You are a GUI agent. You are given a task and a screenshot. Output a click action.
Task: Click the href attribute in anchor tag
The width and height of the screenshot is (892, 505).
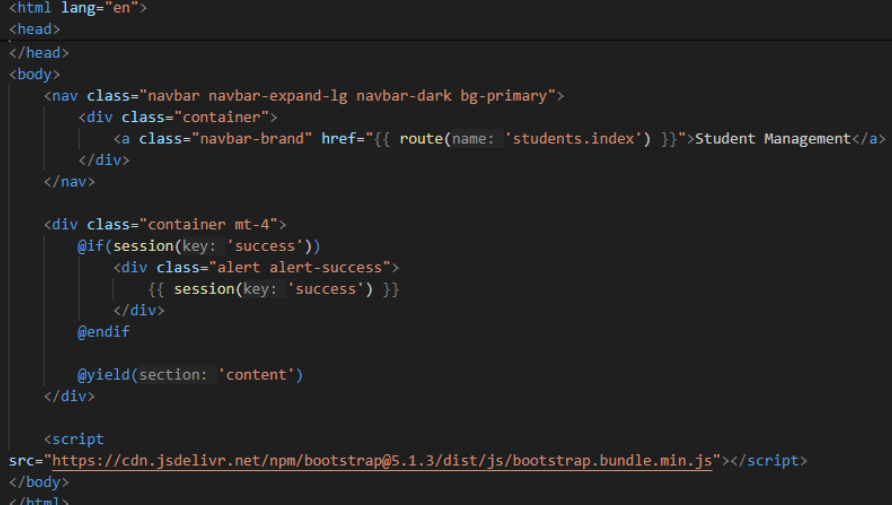338,139
